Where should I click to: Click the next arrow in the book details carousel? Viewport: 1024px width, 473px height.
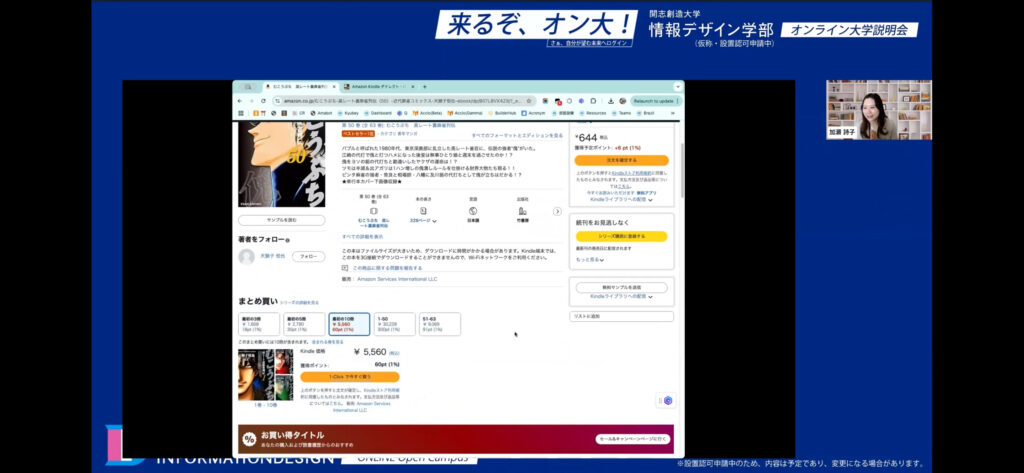(x=557, y=211)
